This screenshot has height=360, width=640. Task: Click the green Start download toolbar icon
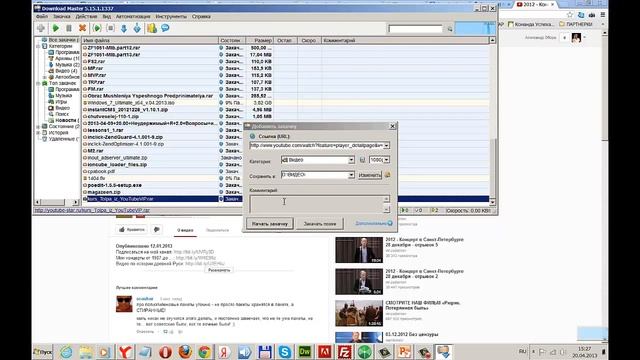tap(56, 28)
